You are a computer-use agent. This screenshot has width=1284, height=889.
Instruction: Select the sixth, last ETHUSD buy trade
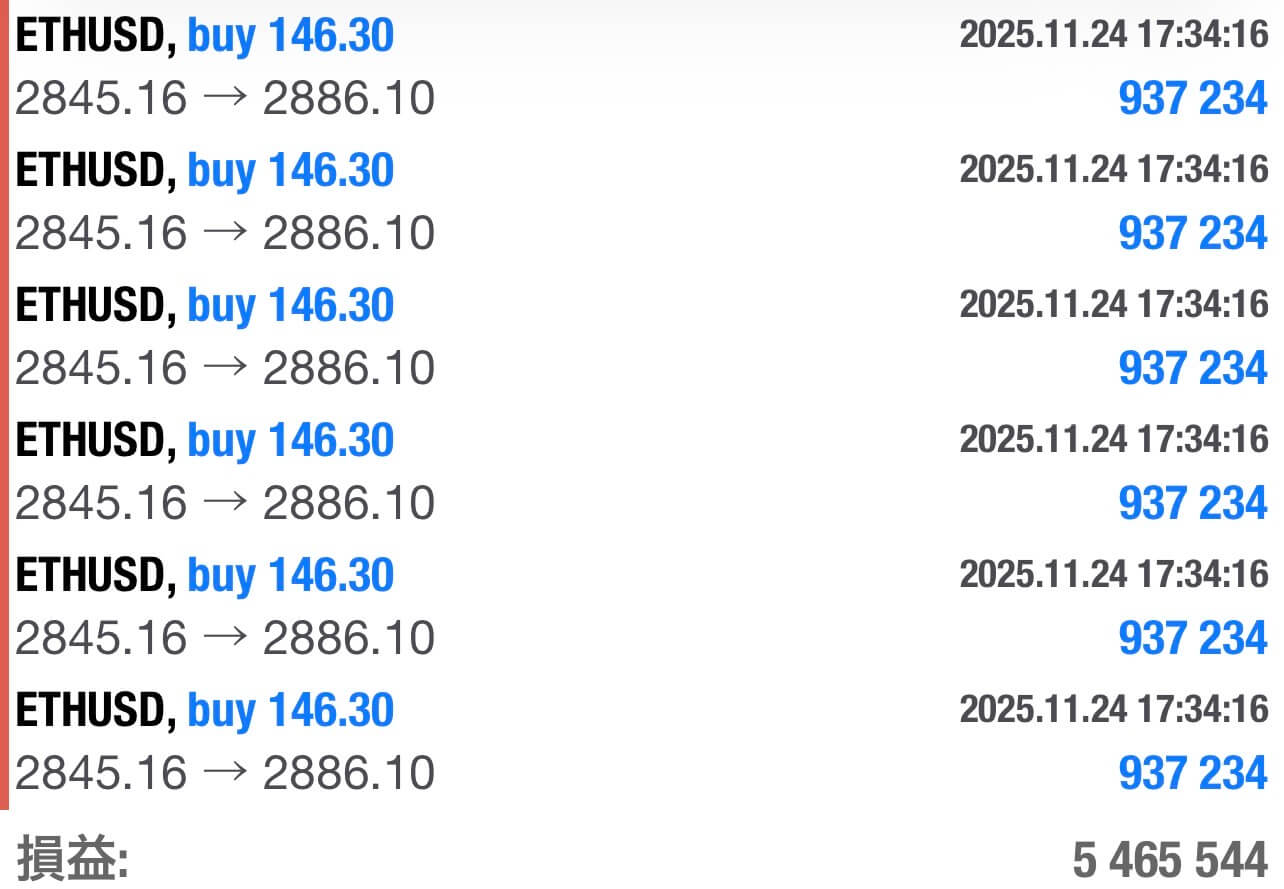(205, 710)
